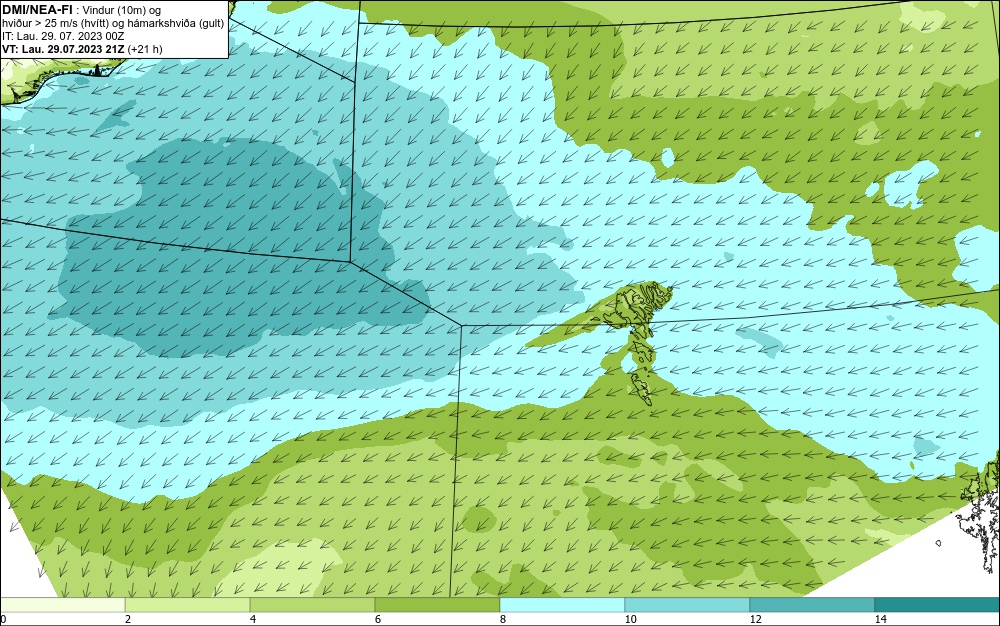Click the legend value label 2

click(128, 619)
